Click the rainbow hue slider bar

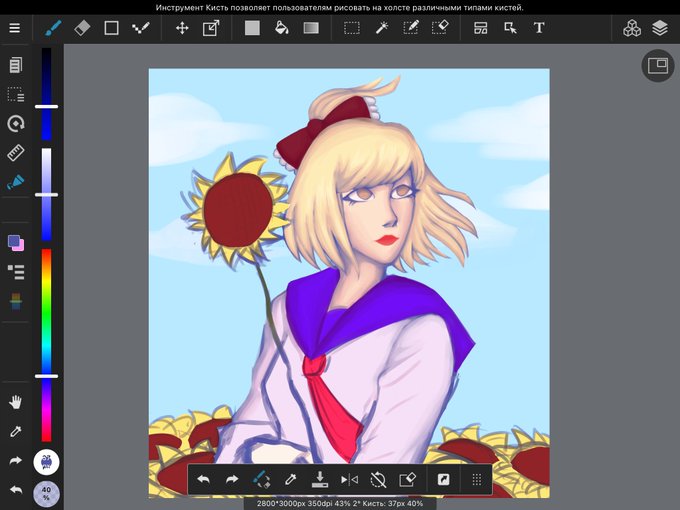pyautogui.click(x=46, y=345)
